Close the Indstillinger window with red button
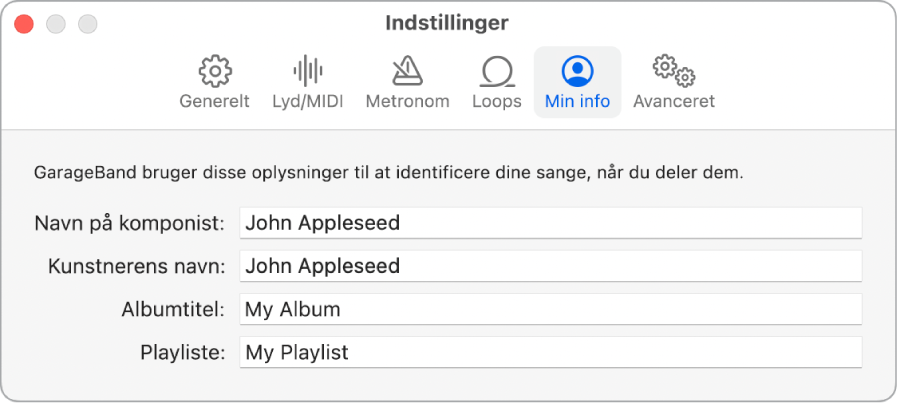The height and width of the screenshot is (404, 899). click(24, 24)
